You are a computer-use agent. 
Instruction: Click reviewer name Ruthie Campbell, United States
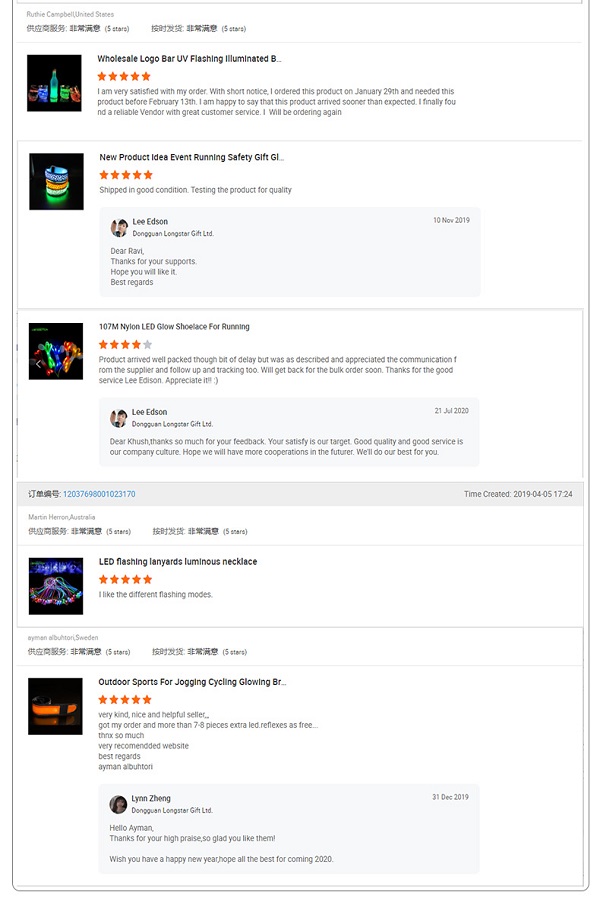click(70, 14)
